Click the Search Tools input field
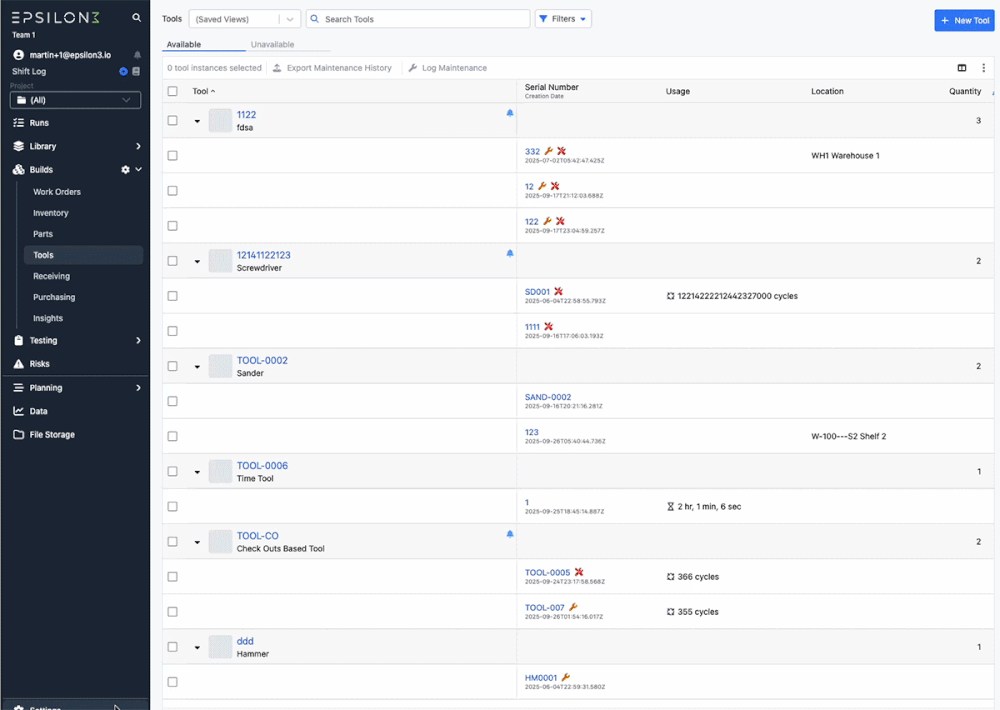This screenshot has width=1000, height=710. point(418,19)
